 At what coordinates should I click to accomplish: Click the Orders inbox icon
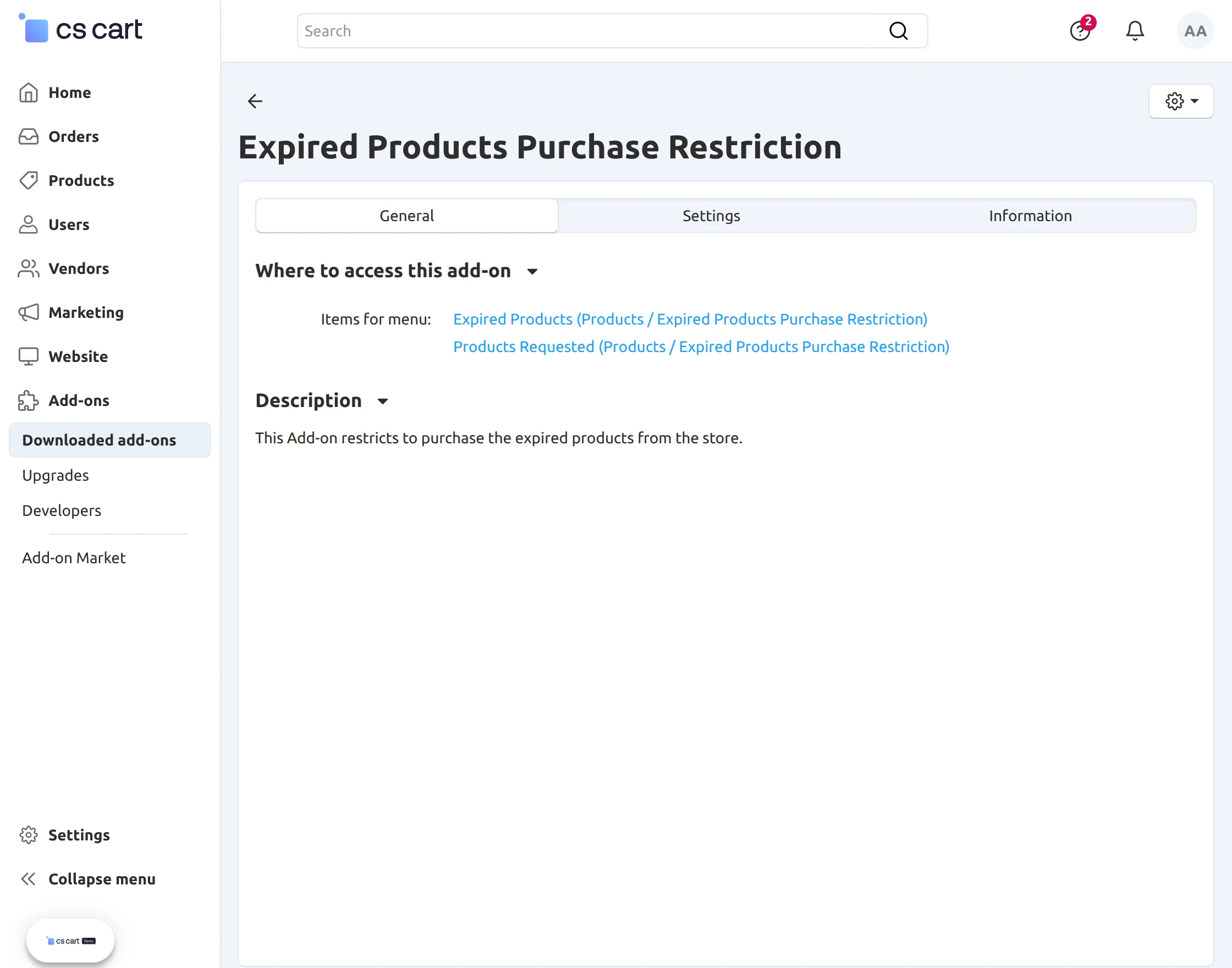coord(29,136)
